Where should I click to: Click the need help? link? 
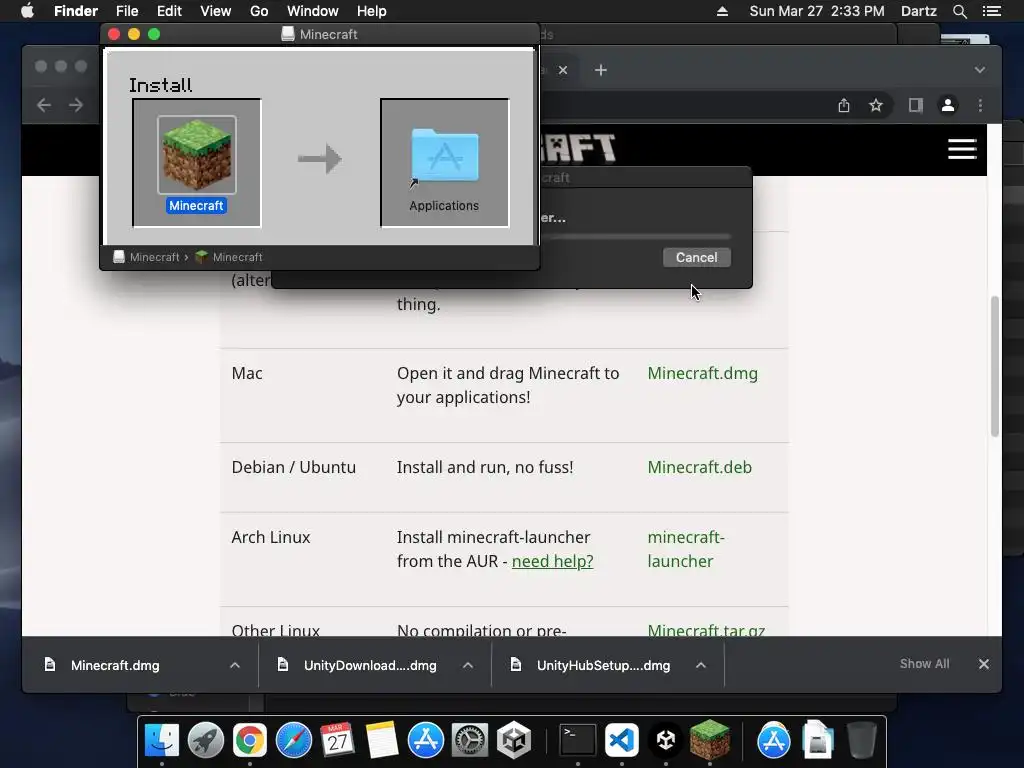coord(552,561)
